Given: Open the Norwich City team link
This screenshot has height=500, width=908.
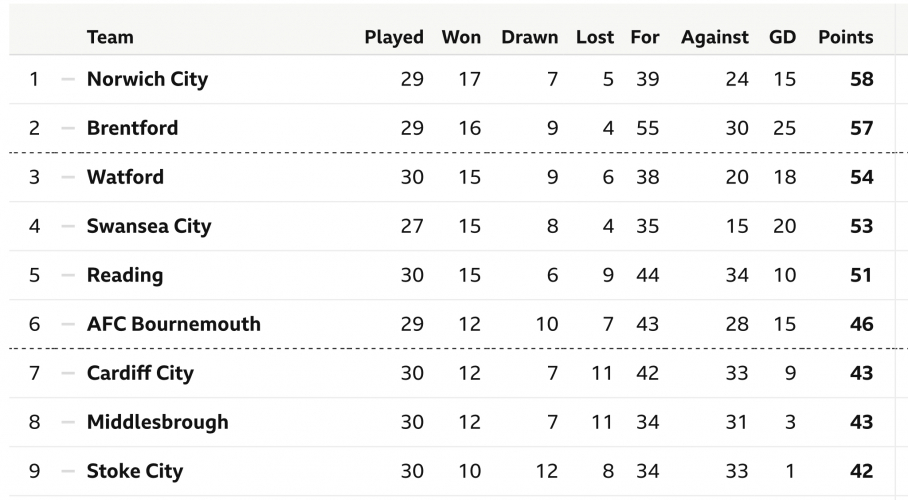Looking at the screenshot, I should tap(147, 79).
